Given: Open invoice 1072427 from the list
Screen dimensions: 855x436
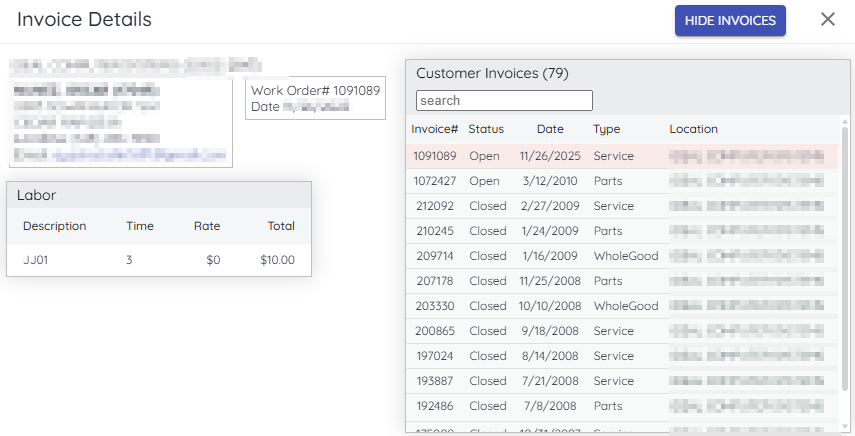Looking at the screenshot, I should [435, 181].
